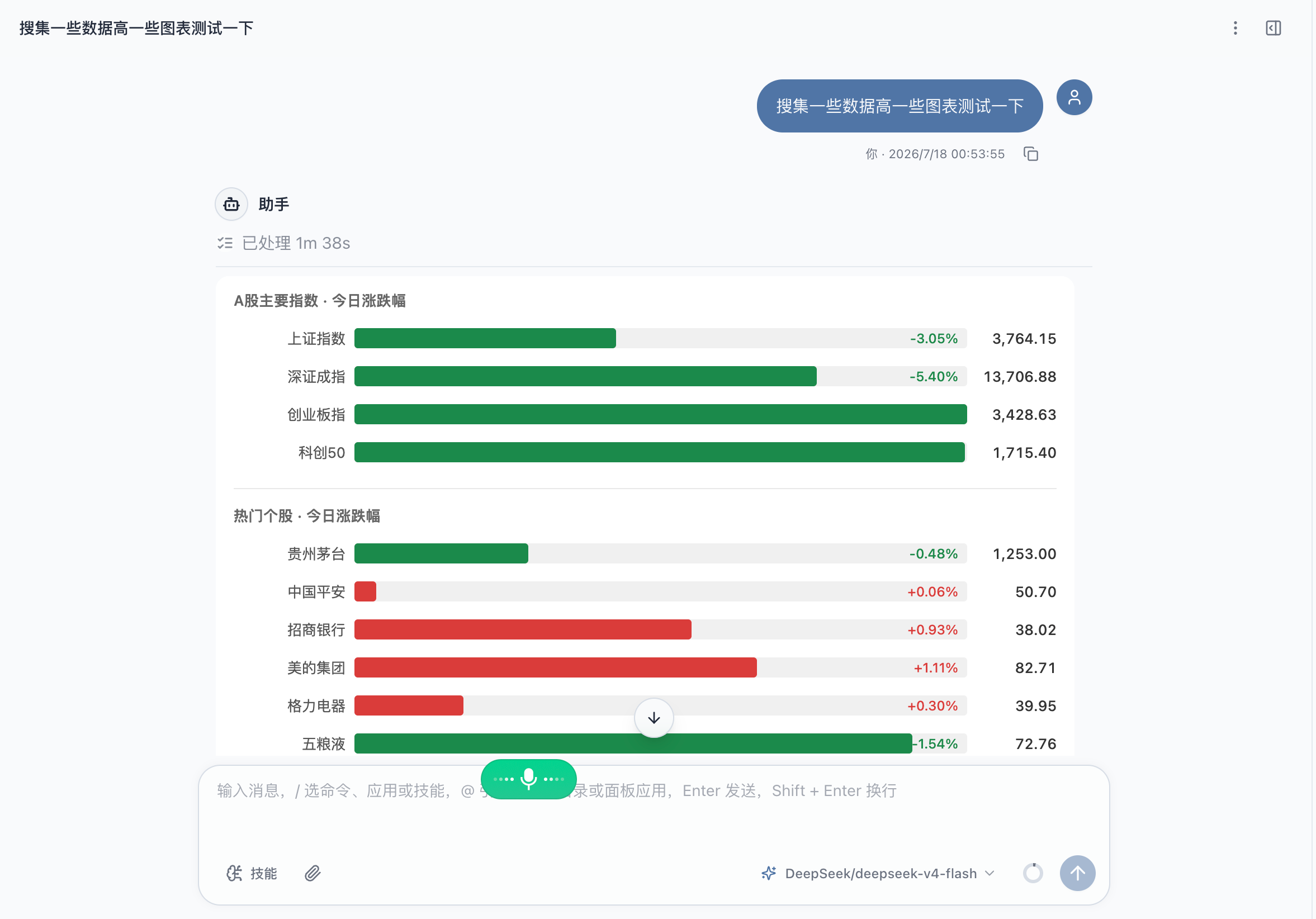Click the 中国平安 row label
Image resolution: width=1316 pixels, height=919 pixels.
316,591
